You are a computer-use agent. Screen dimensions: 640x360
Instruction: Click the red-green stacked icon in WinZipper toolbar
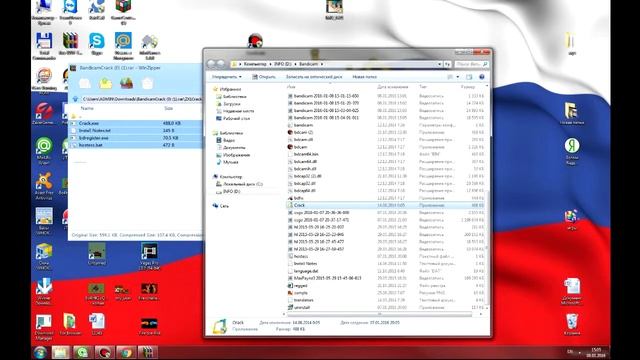click(127, 83)
